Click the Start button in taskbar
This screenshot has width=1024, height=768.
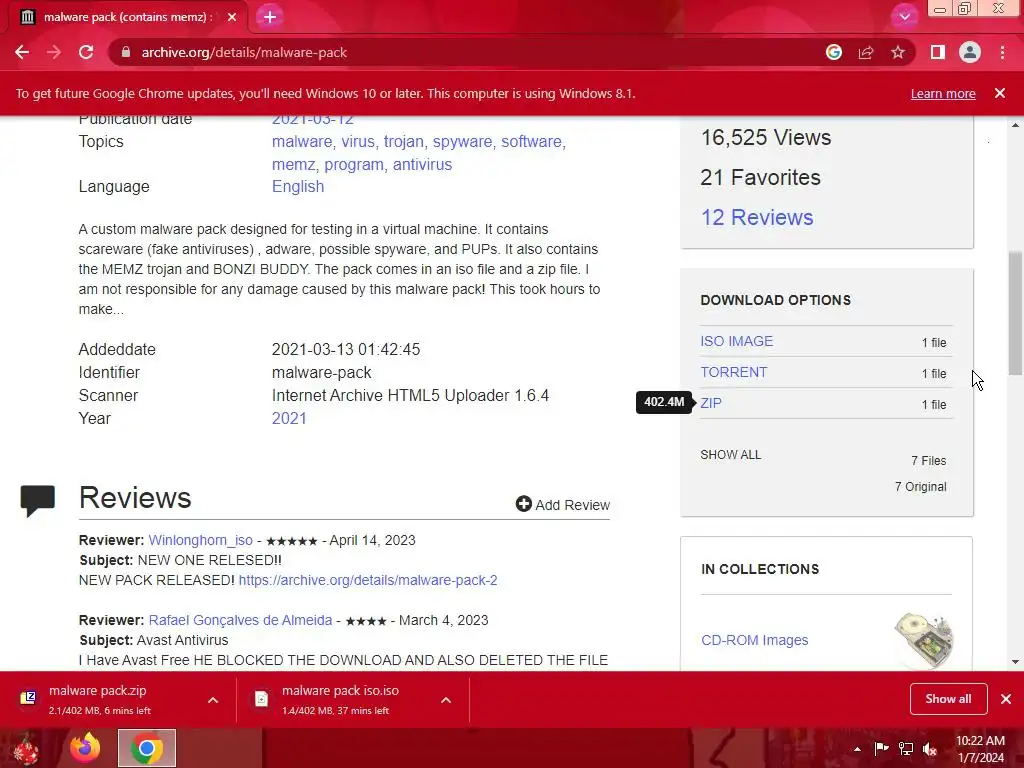(26, 749)
